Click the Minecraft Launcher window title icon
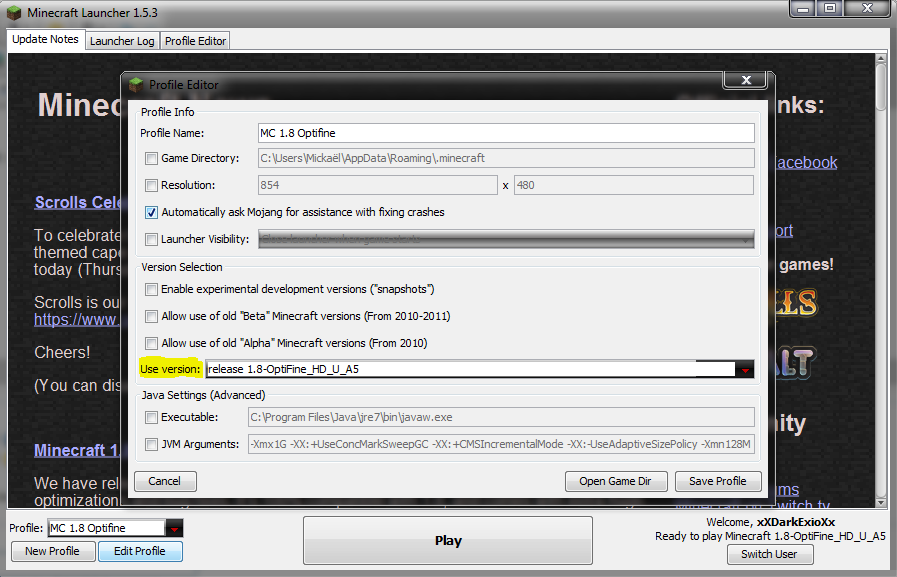 (x=12, y=13)
